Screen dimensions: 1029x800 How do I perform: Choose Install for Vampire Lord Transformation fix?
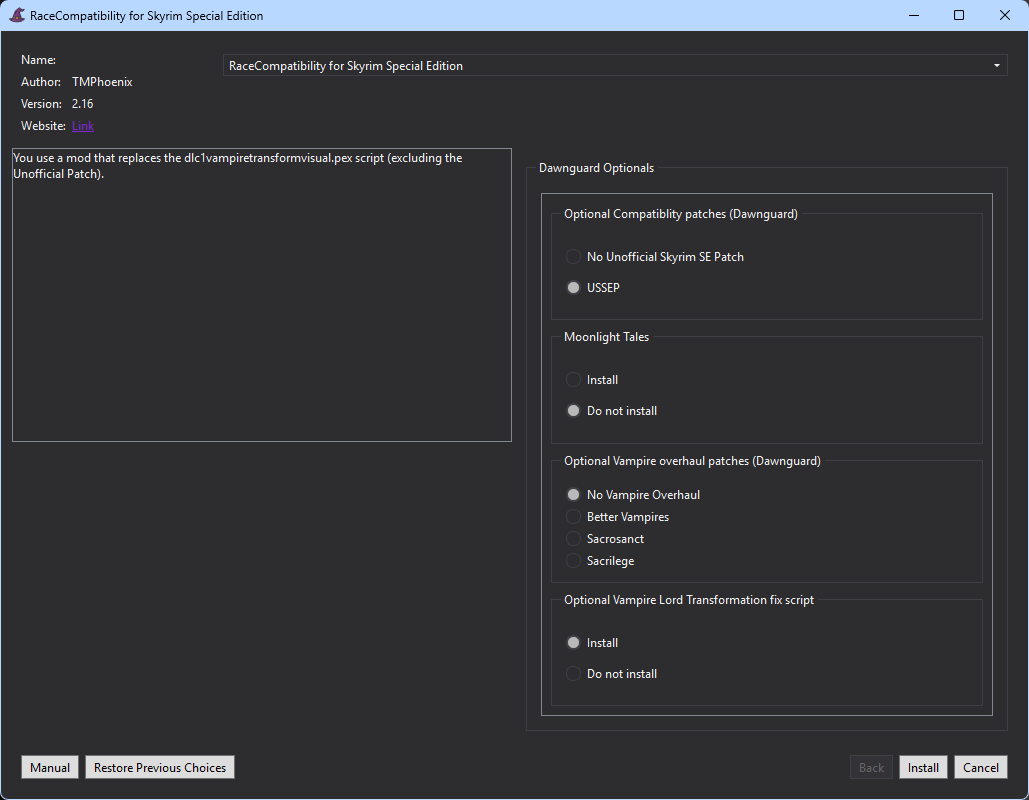click(592, 643)
